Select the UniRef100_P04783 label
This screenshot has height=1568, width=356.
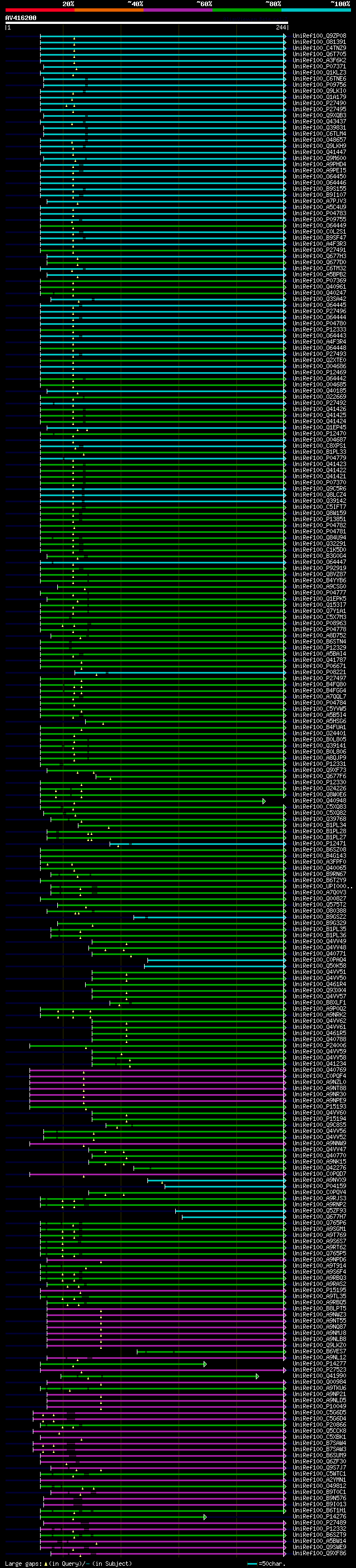click(319, 213)
